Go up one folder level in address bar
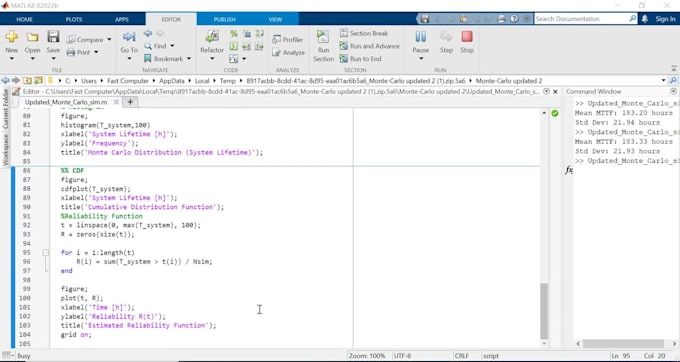The width and height of the screenshot is (680, 362). pyautogui.click(x=27, y=81)
